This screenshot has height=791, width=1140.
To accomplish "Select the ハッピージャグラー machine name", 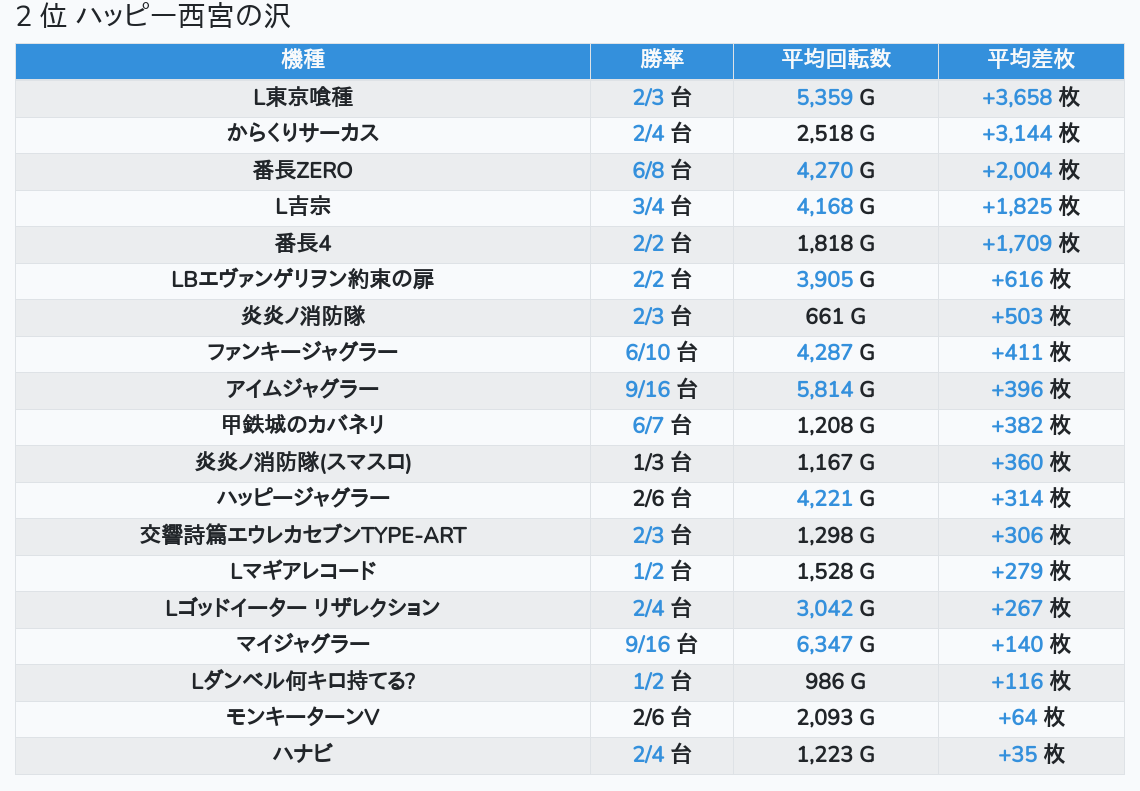I will [x=302, y=499].
